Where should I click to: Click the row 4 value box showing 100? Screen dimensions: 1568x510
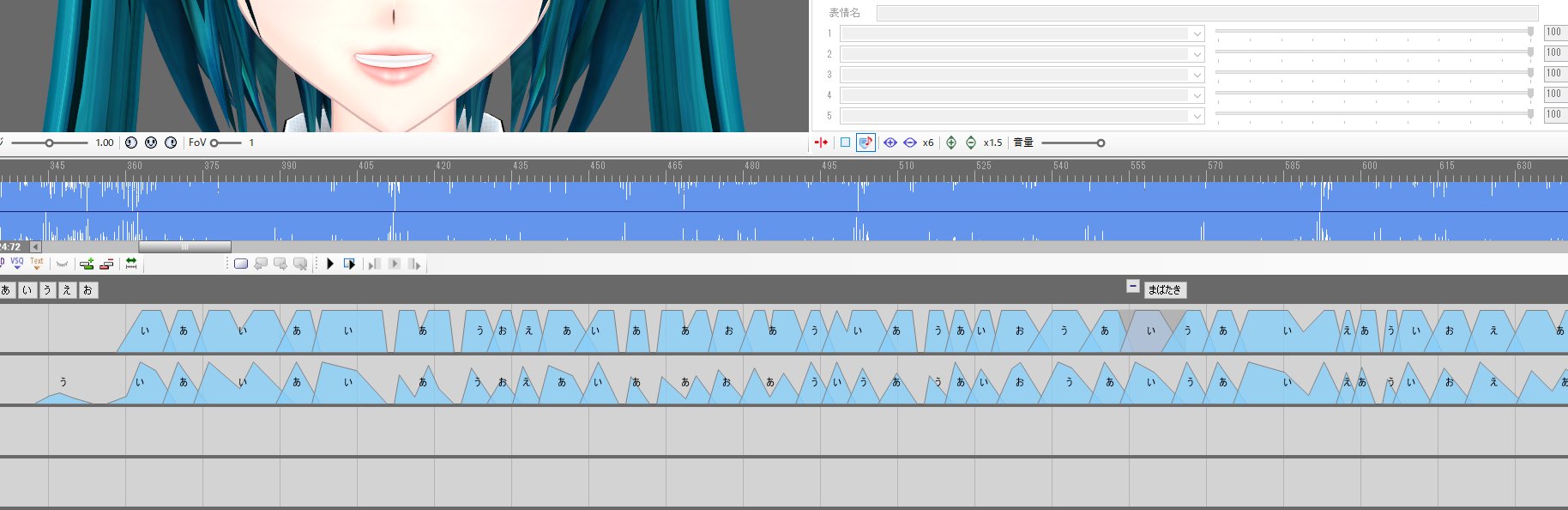tap(1555, 94)
